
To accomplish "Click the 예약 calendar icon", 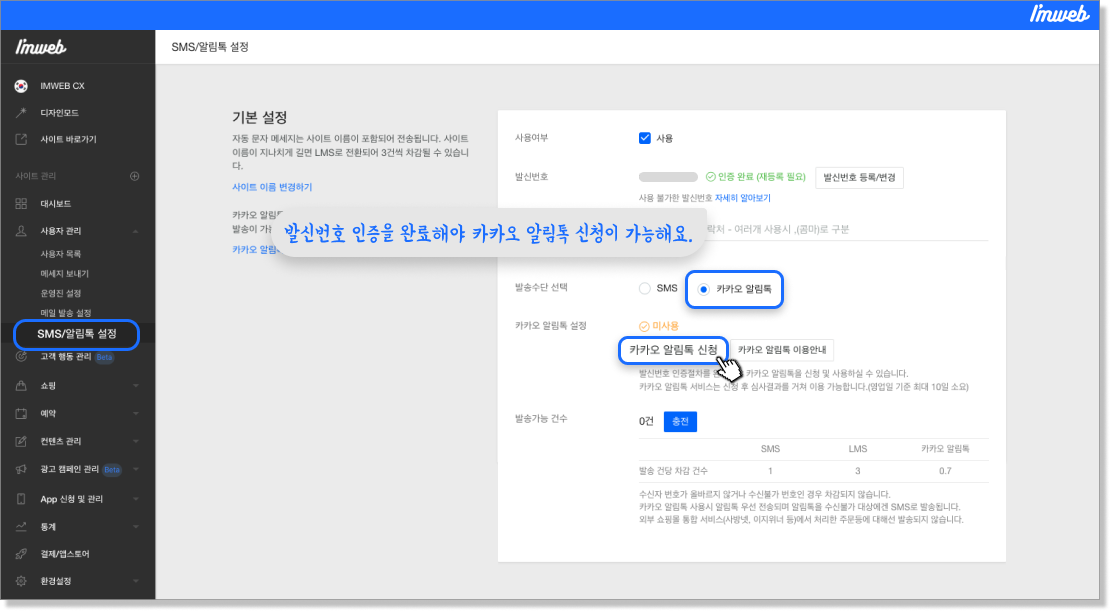I will [21, 413].
